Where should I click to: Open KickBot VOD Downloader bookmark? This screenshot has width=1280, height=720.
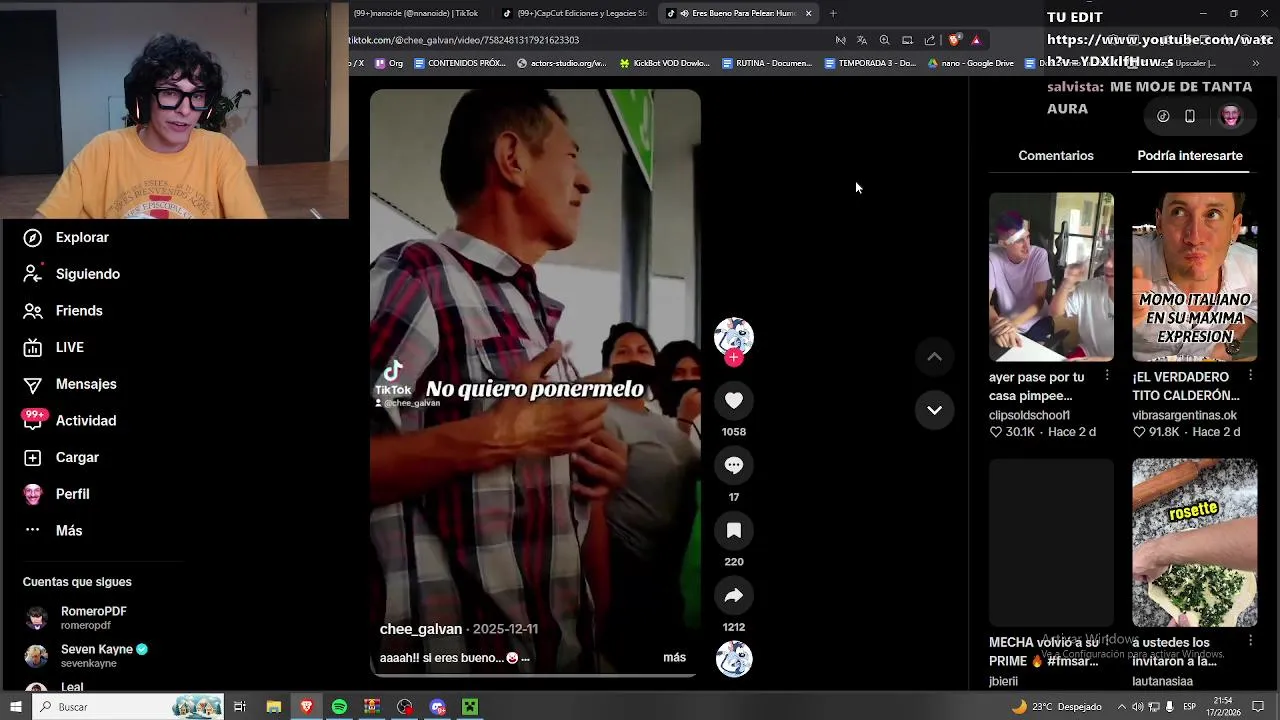(x=664, y=63)
